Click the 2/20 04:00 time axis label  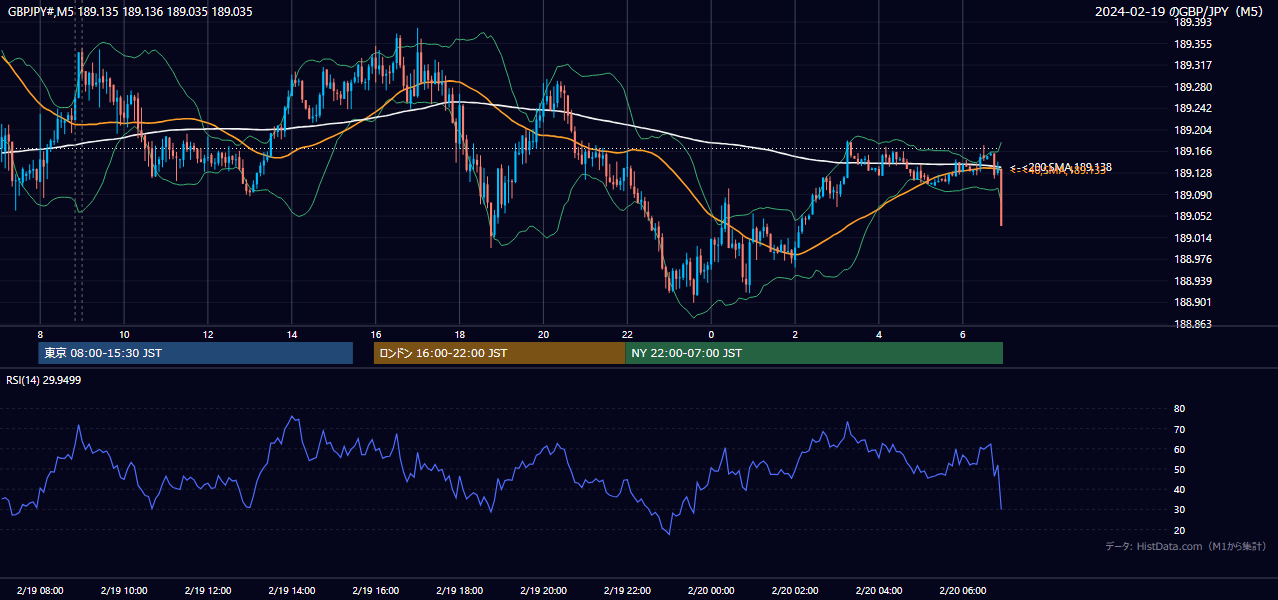tap(879, 591)
